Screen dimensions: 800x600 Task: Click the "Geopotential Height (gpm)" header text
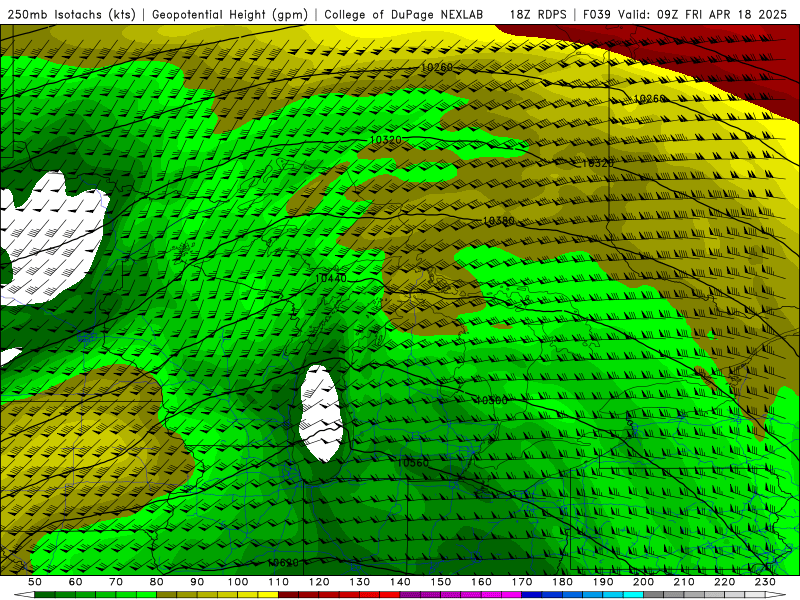click(230, 15)
